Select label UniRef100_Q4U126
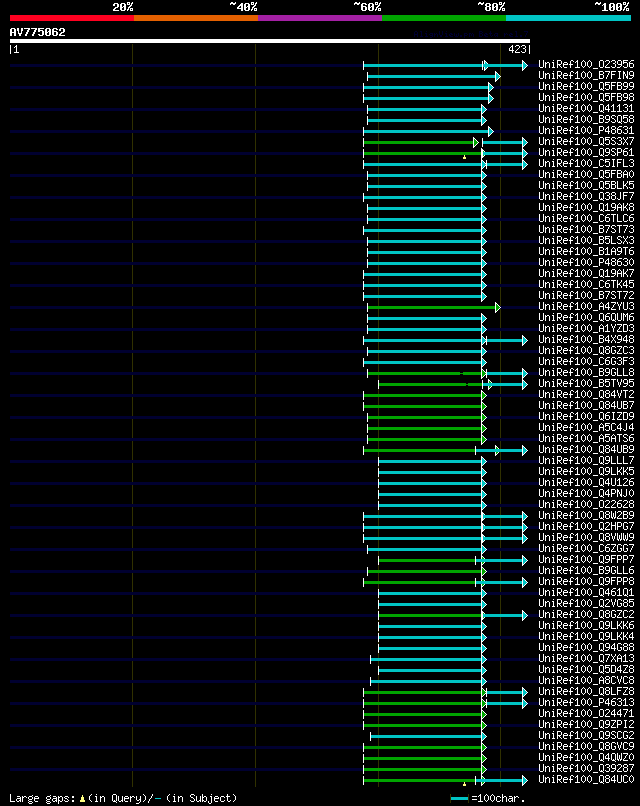 tap(587, 483)
